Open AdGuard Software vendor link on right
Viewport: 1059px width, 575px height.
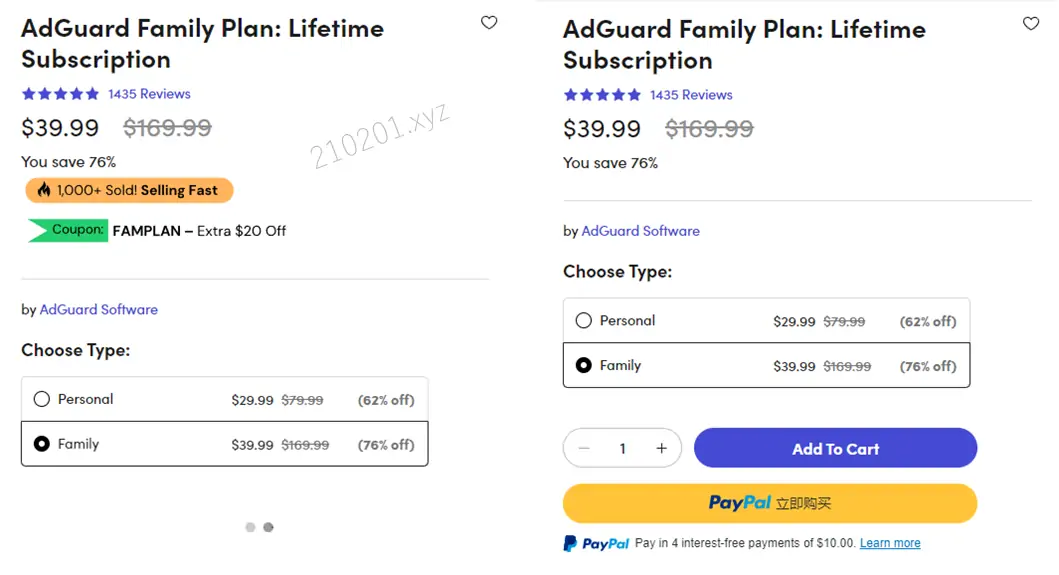pyautogui.click(x=640, y=231)
